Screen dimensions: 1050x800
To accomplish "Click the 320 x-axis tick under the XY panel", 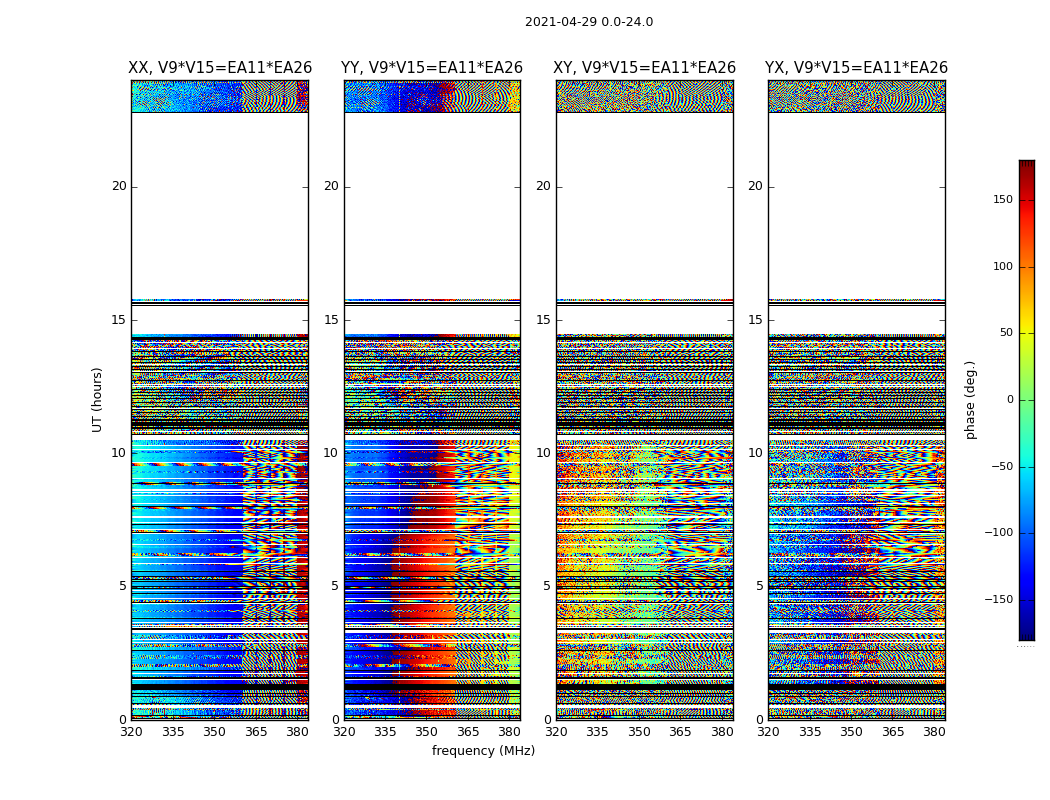I will (556, 732).
